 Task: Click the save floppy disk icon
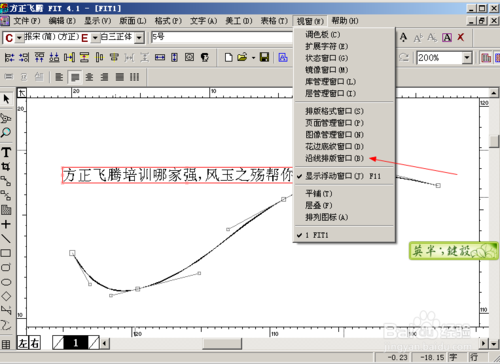tap(264, 57)
